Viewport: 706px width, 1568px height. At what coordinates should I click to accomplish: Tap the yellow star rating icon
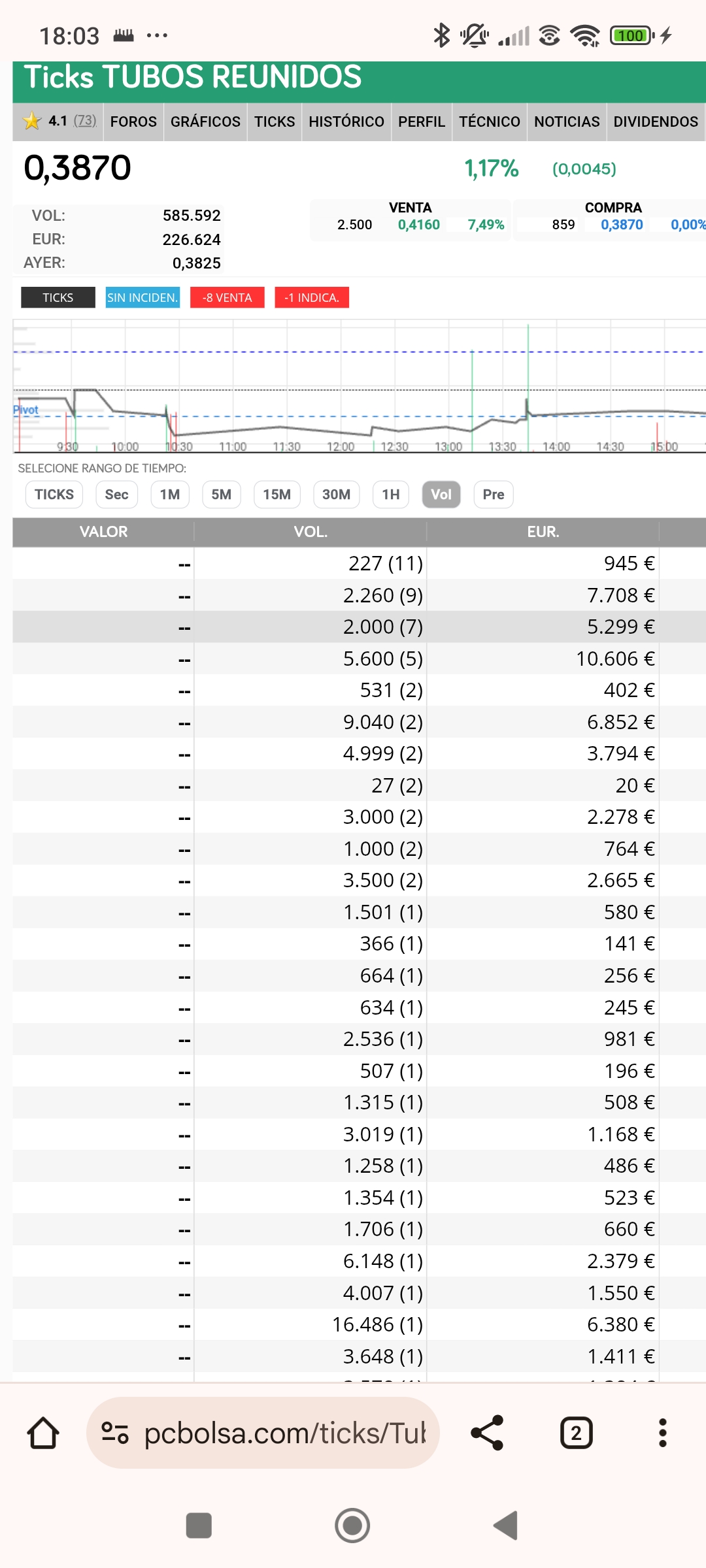point(31,121)
